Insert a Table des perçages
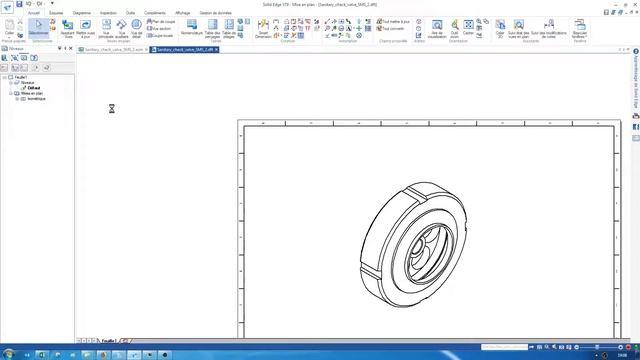The width and height of the screenshot is (640, 360). point(213,29)
